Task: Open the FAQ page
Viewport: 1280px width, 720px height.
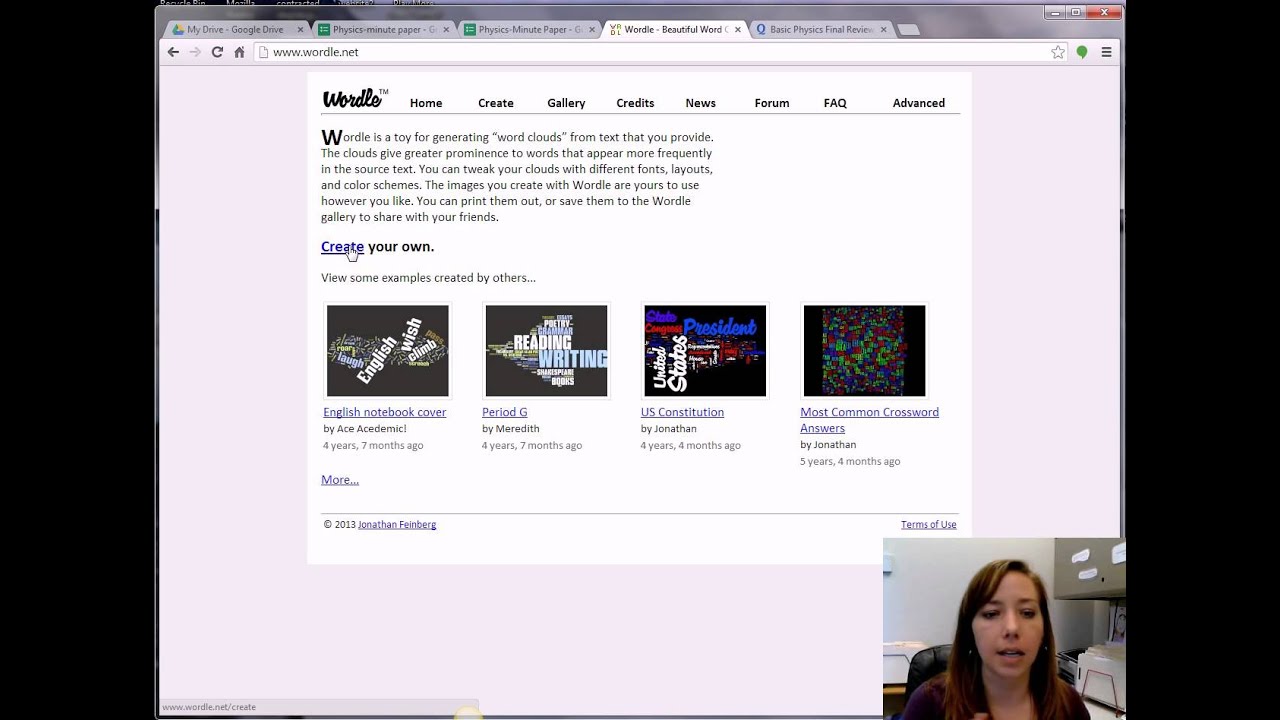Action: (x=835, y=103)
